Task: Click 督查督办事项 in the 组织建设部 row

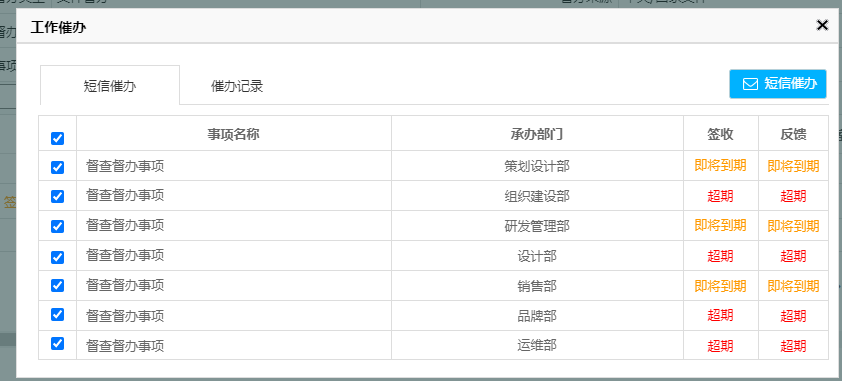Action: pos(125,195)
